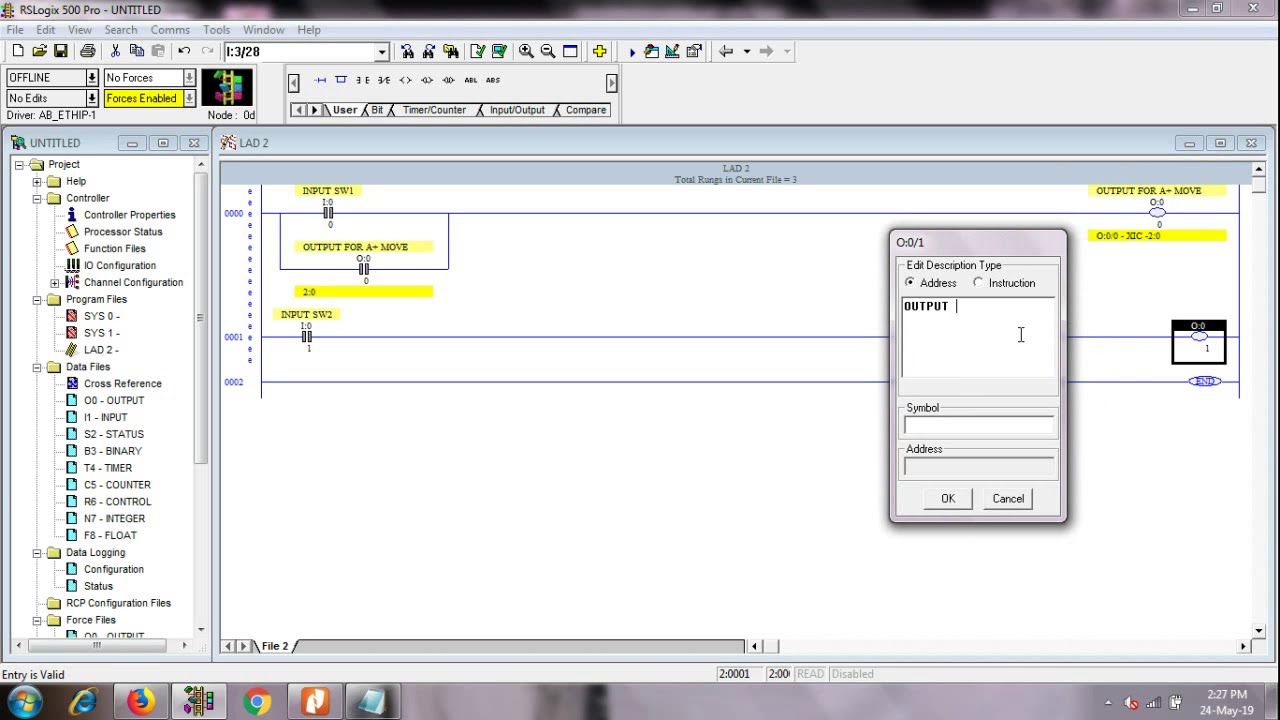1280x720 pixels.
Task: Select the Address description type radio
Action: [909, 283]
